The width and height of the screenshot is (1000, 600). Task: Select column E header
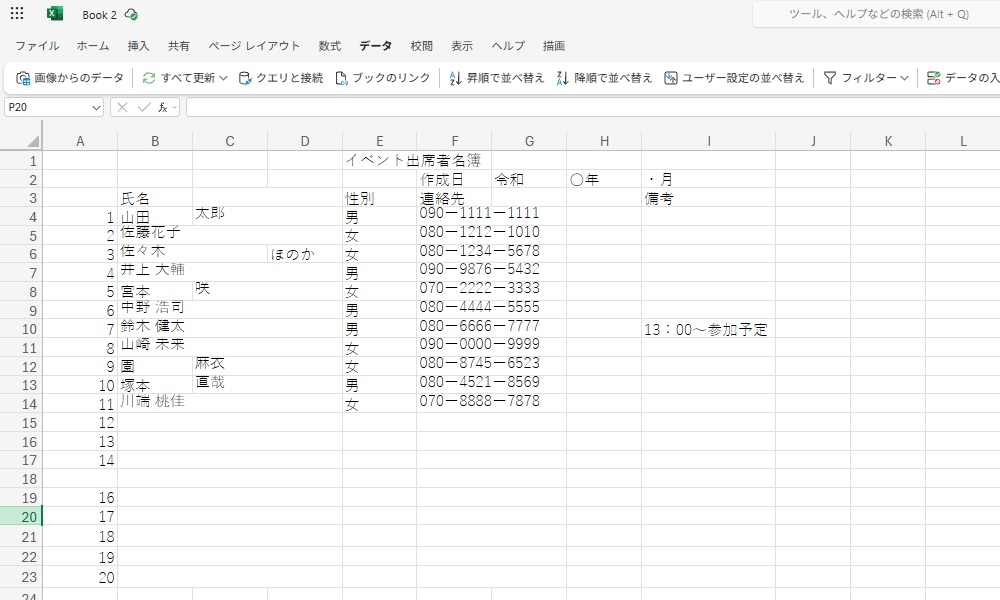click(379, 141)
